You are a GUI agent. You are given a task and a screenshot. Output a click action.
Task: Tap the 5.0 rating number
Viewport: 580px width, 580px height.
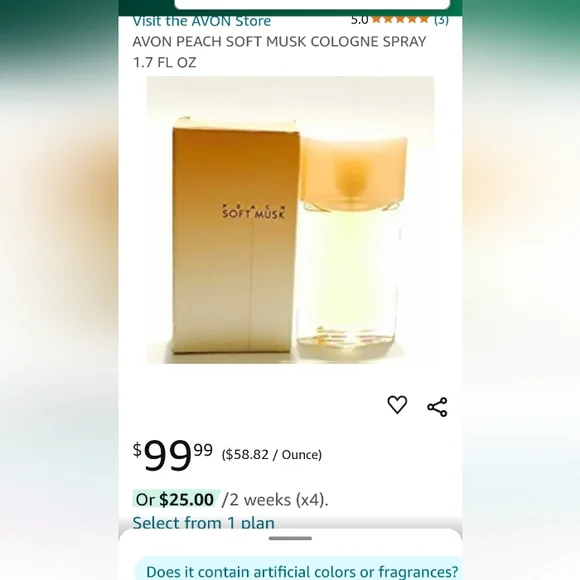tap(360, 20)
